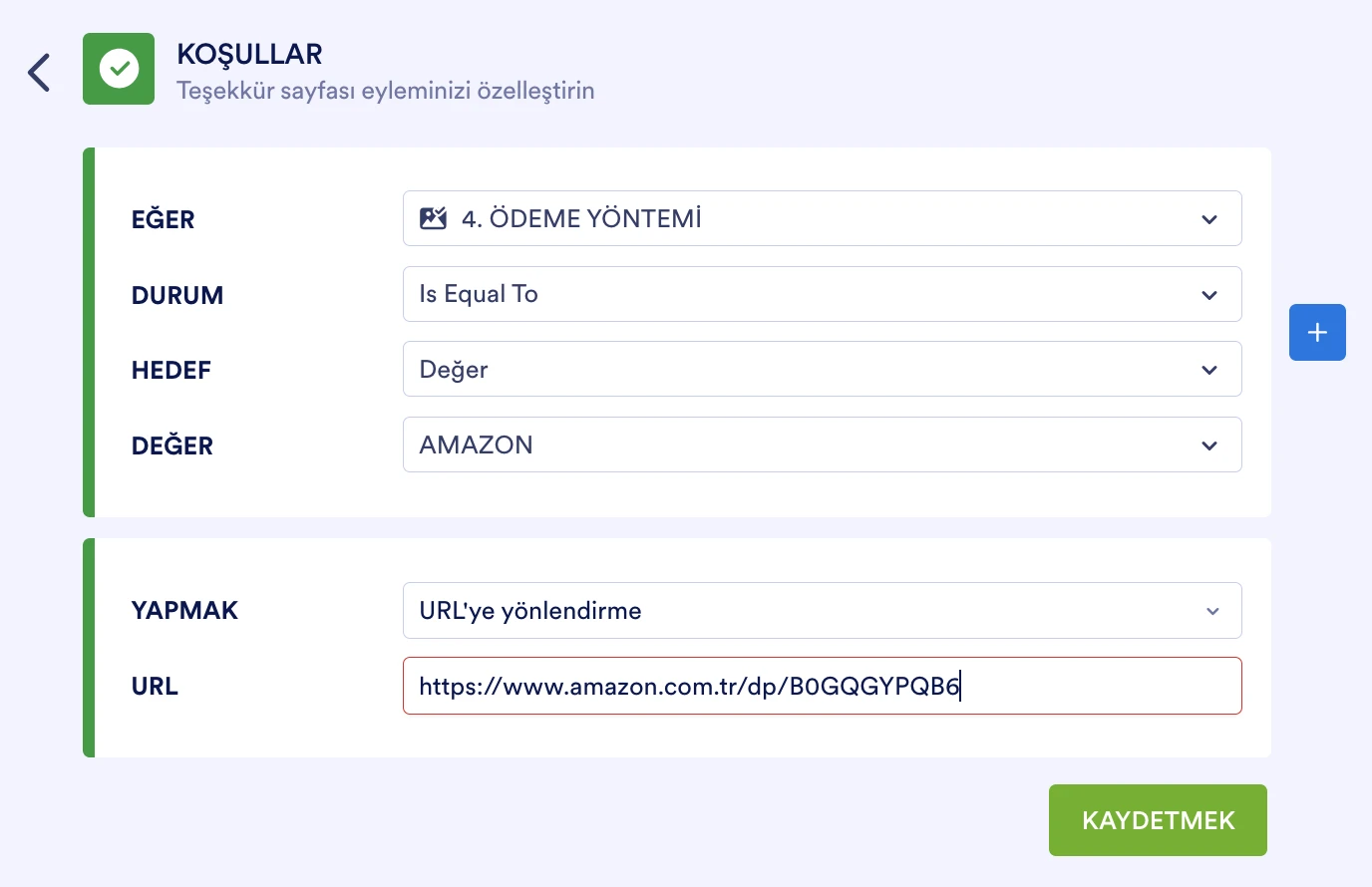The image size is (1372, 887).
Task: Expand the URL'ye yönlendirme action dropdown
Action: tap(822, 610)
